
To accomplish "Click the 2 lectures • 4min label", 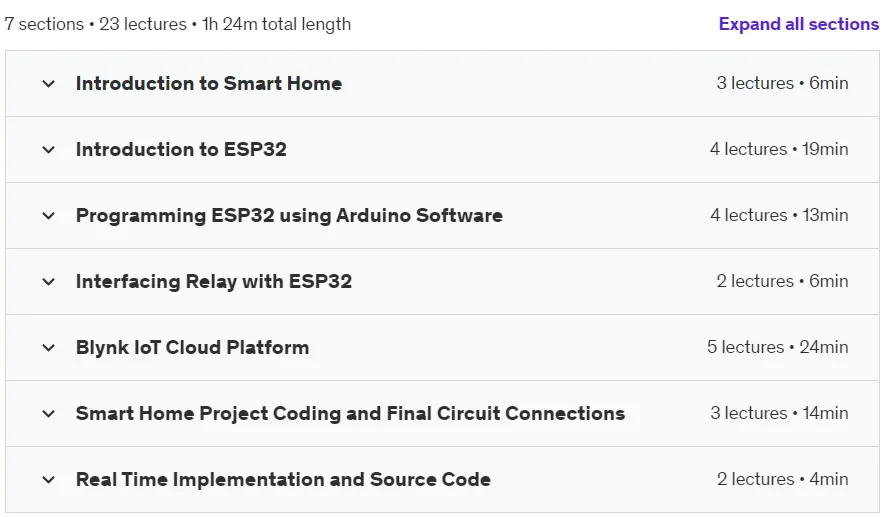I will (783, 480).
